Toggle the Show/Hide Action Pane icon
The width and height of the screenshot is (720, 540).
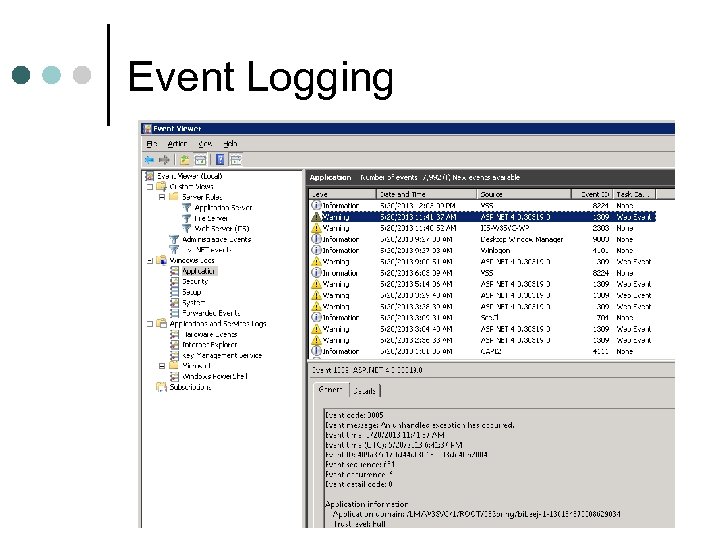(236, 160)
